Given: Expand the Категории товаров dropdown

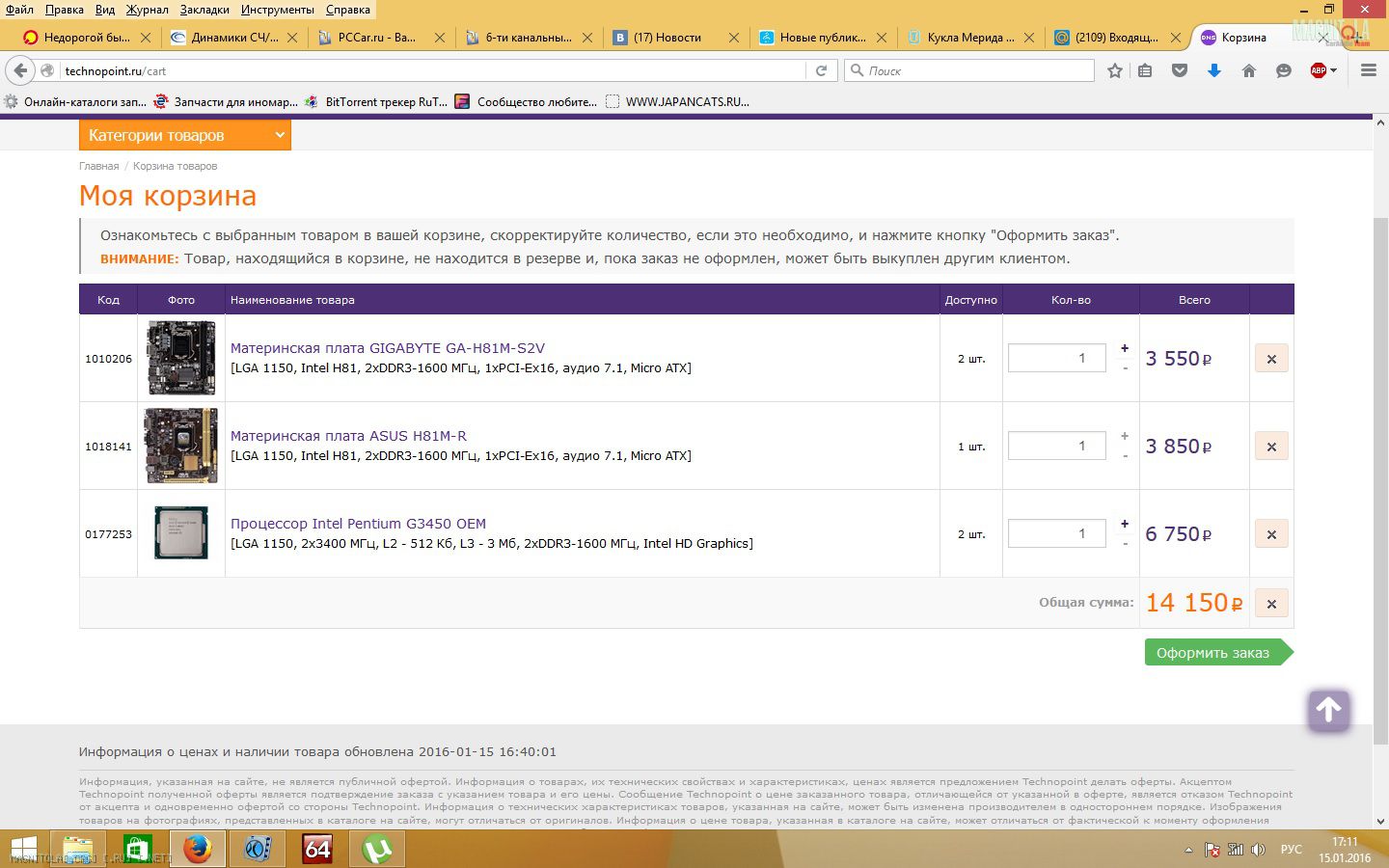Looking at the screenshot, I should [185, 135].
